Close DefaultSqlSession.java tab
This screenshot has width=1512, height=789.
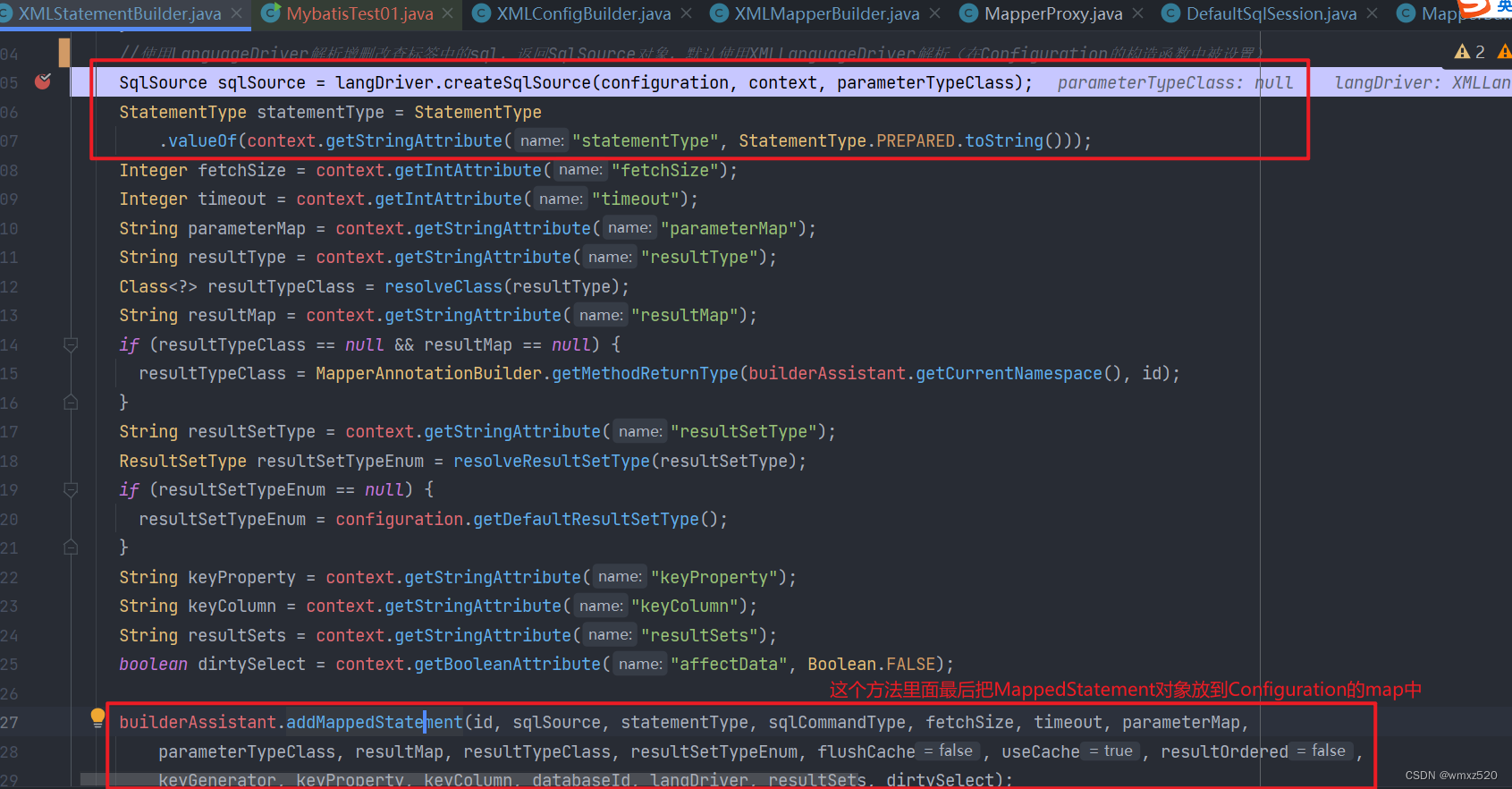pos(1372,13)
